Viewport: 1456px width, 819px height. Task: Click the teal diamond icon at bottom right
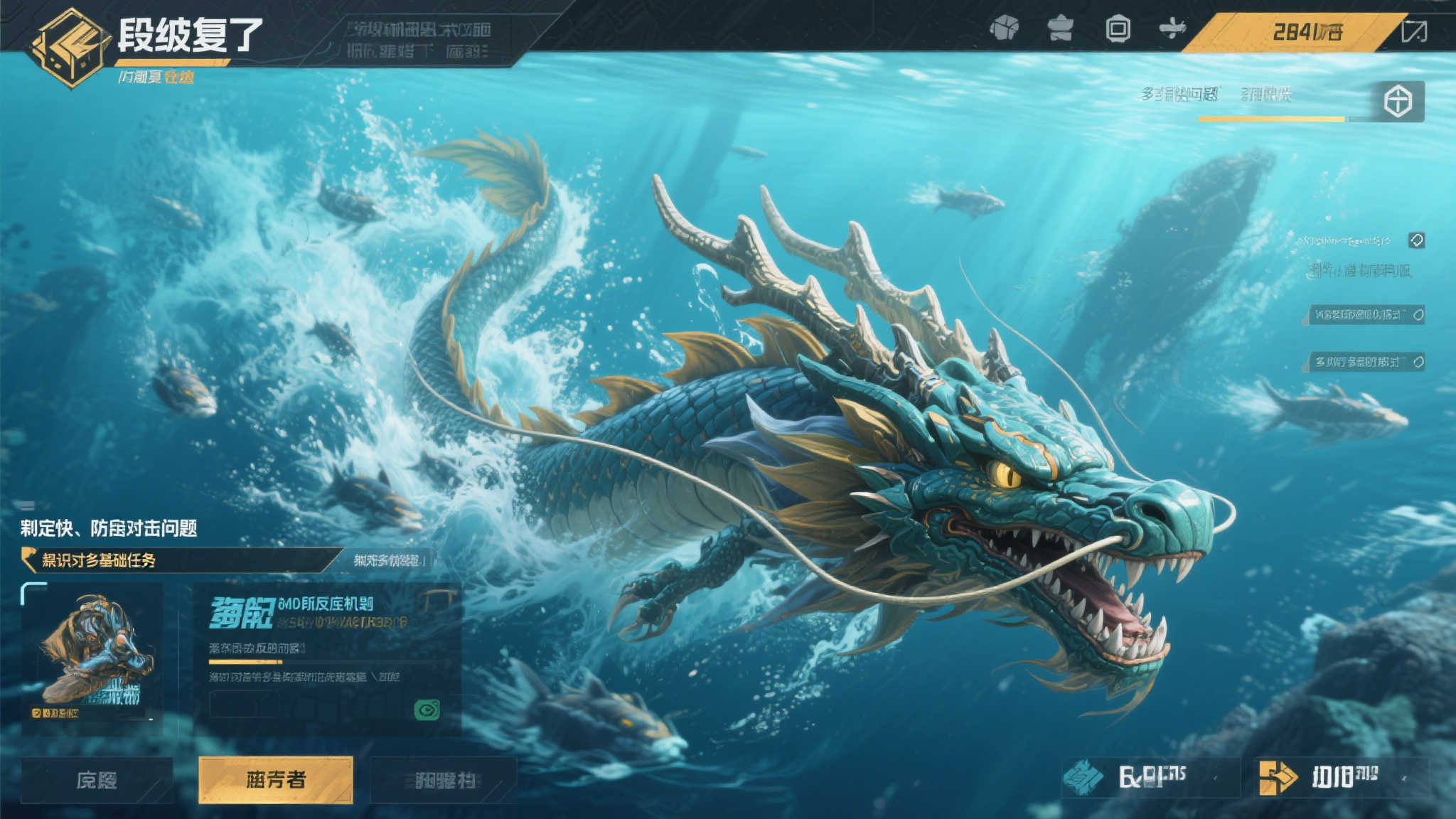(x=1083, y=777)
